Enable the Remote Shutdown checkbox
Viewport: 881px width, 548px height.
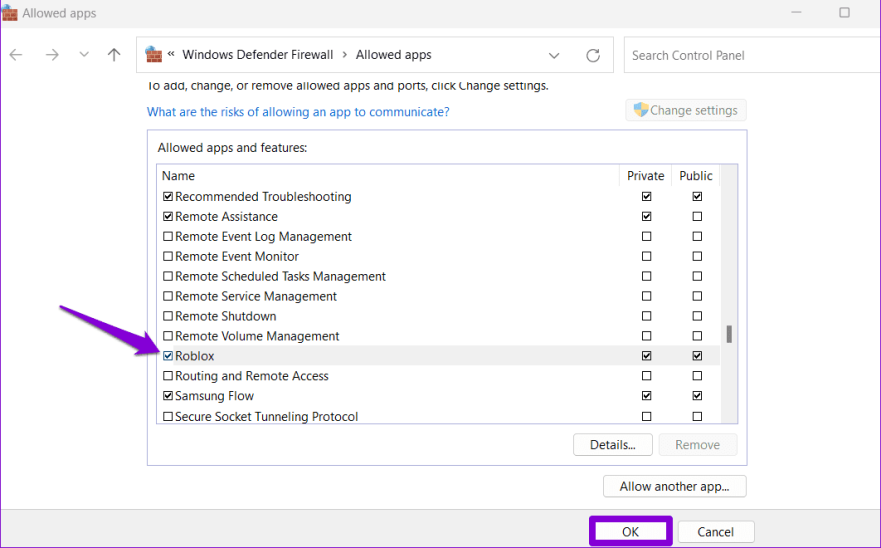pos(168,316)
